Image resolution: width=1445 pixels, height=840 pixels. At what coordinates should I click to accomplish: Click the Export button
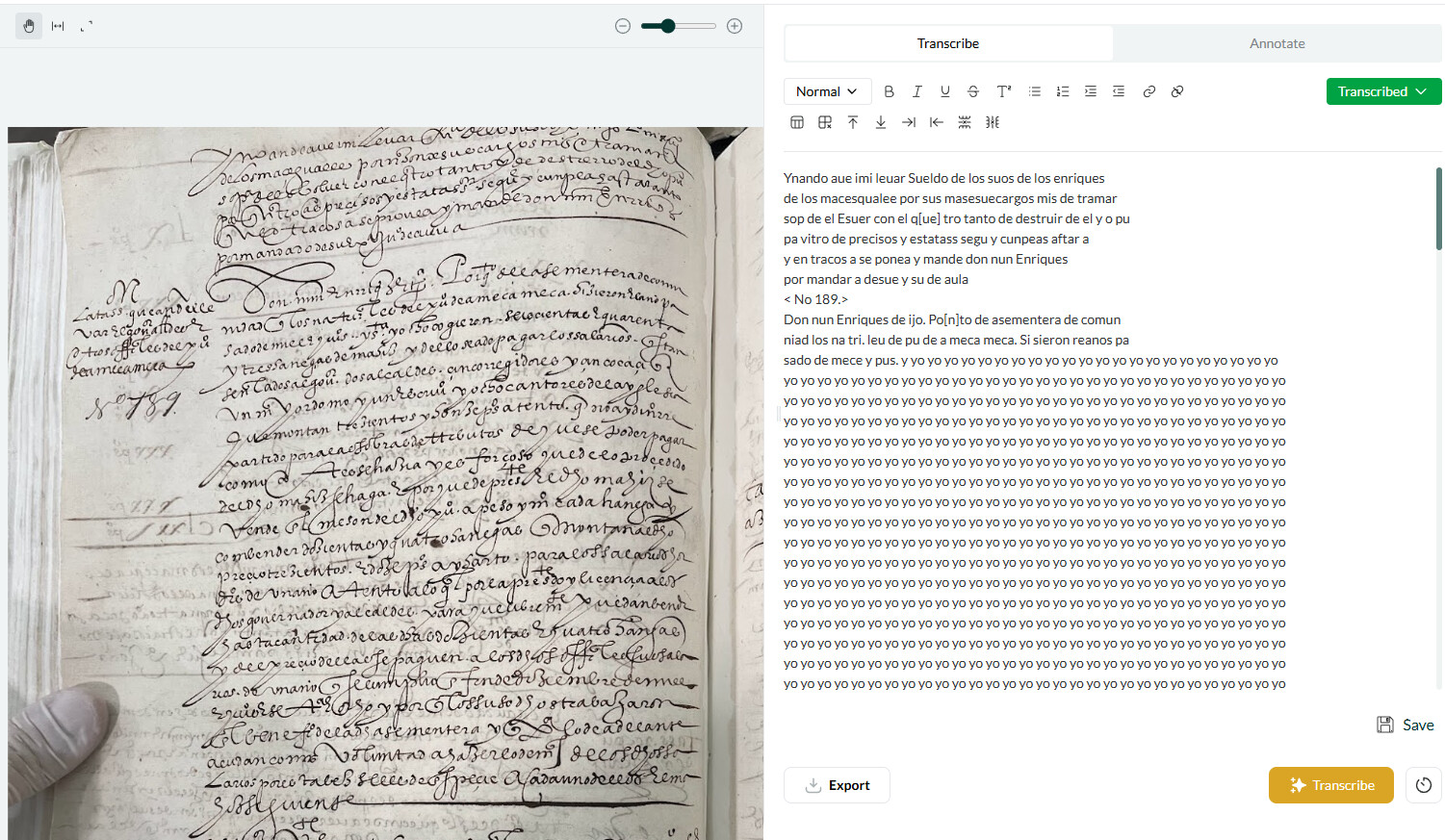837,785
